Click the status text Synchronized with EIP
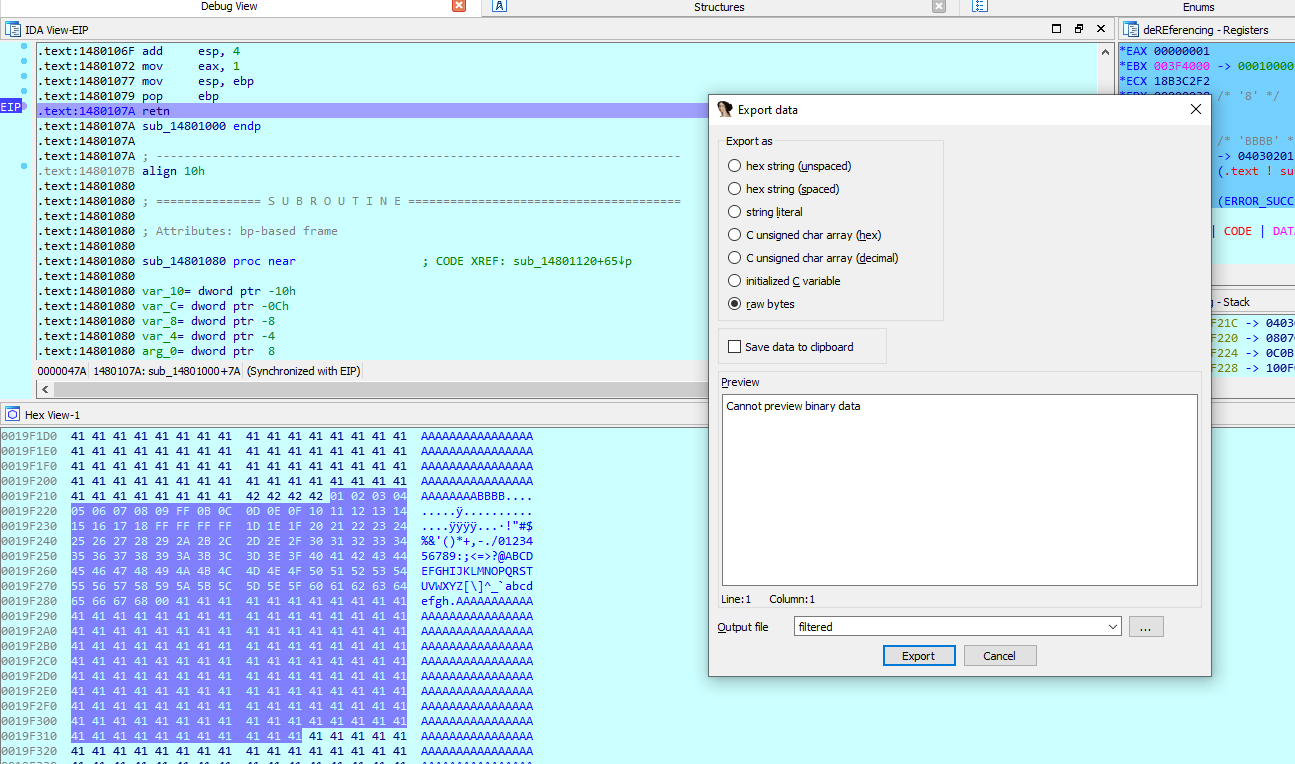 point(303,371)
